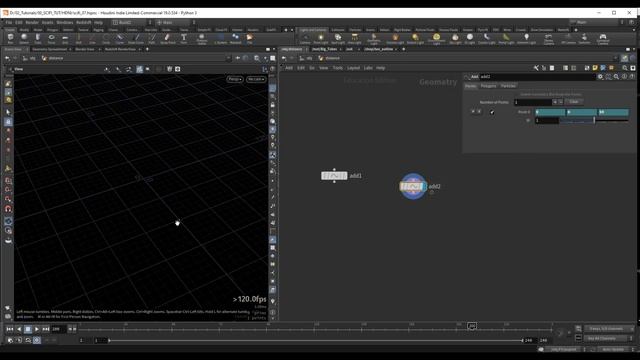Select the add2 node

click(x=413, y=187)
